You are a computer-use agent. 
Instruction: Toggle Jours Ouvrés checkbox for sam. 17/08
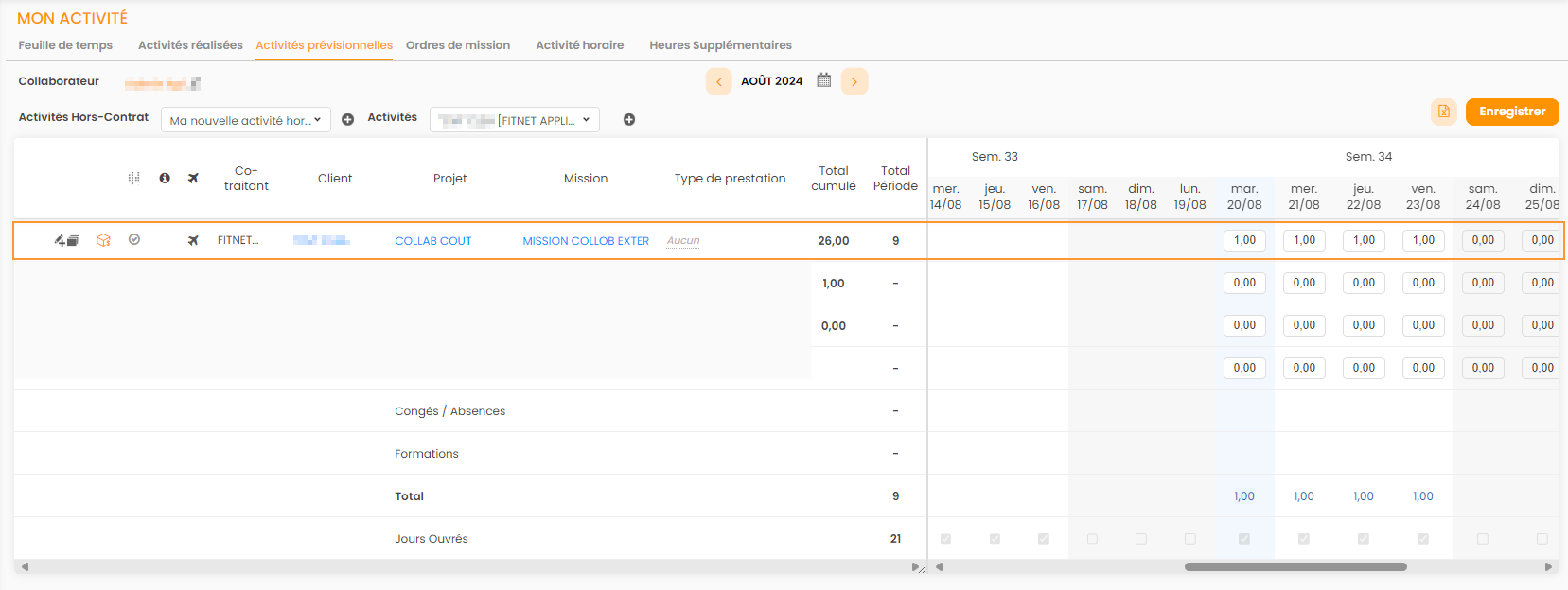click(x=1092, y=539)
